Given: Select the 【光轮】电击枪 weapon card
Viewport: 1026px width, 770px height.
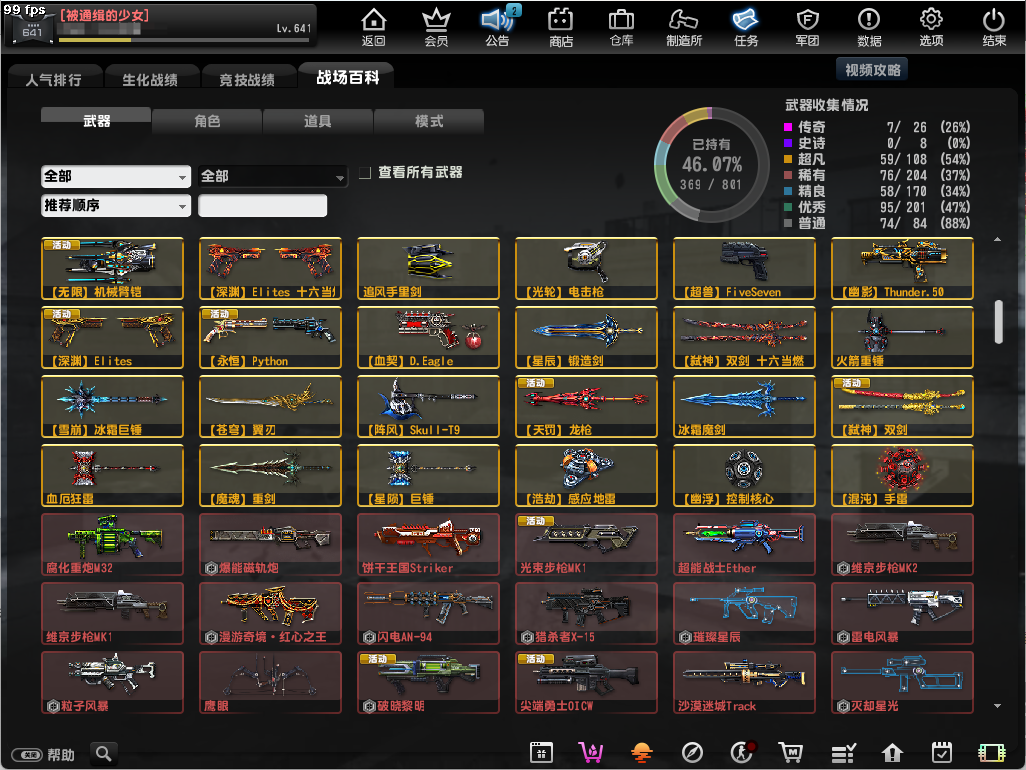Looking at the screenshot, I should click(x=586, y=268).
